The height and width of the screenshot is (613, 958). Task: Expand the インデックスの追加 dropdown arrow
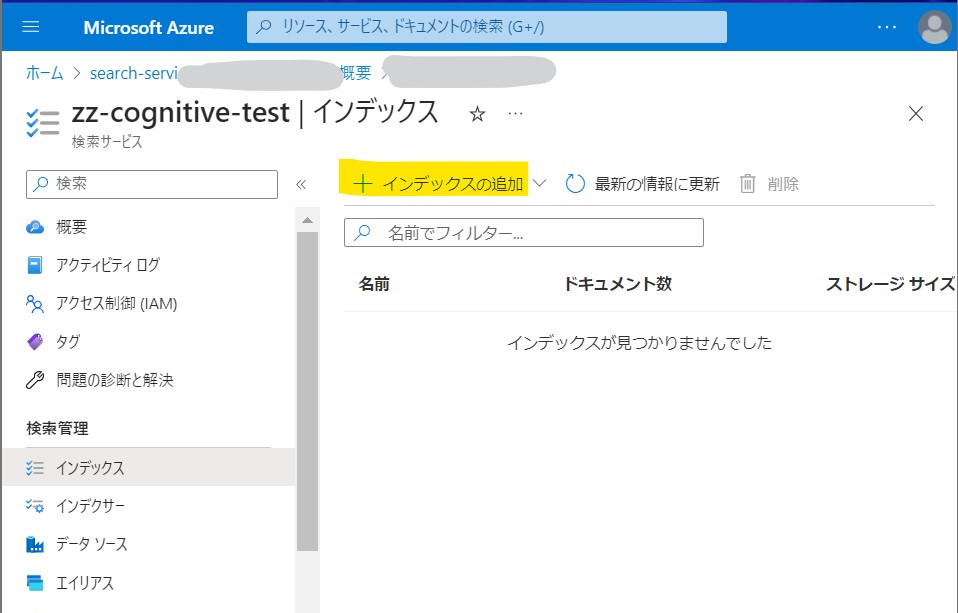pos(539,183)
